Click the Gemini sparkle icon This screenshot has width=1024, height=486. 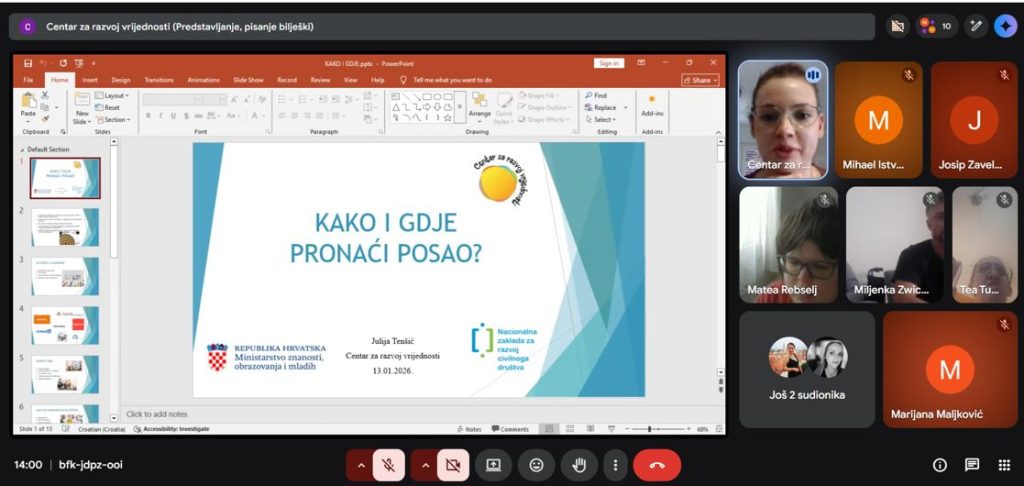coord(1006,26)
